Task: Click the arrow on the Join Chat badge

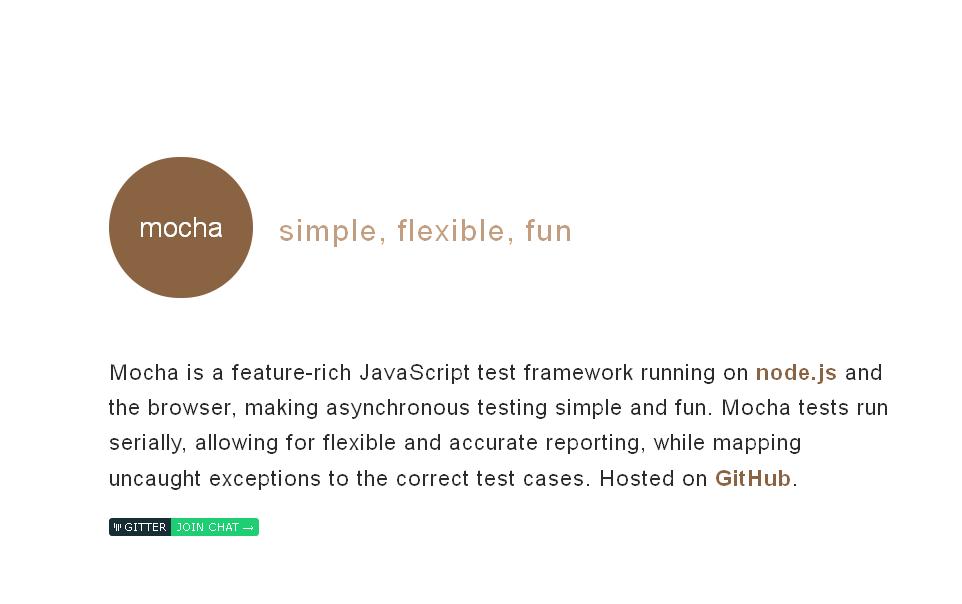Action: tap(248, 527)
